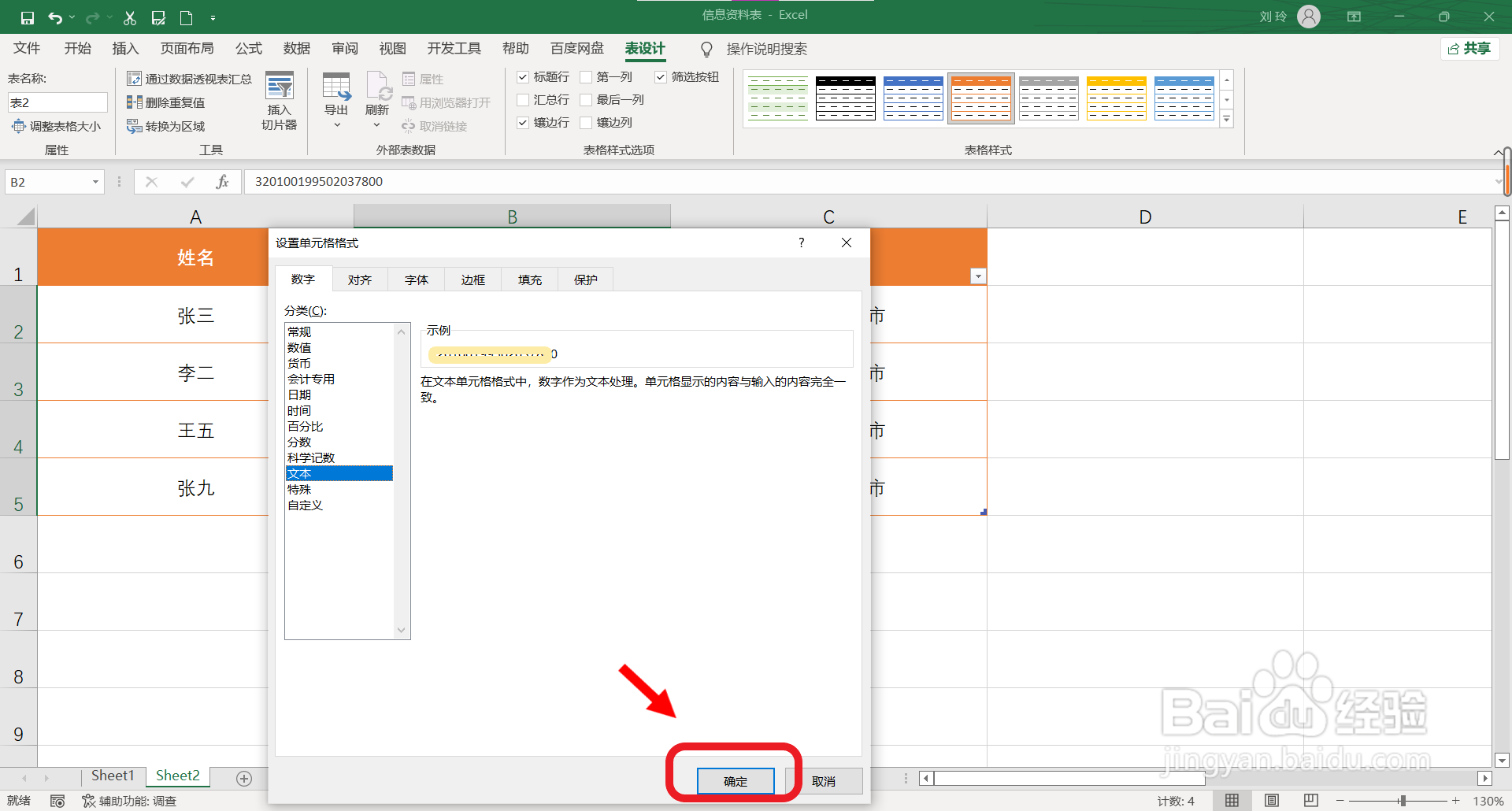This screenshot has height=811, width=1512.
Task: Click the Cancel (取消) button
Action: coord(824,781)
